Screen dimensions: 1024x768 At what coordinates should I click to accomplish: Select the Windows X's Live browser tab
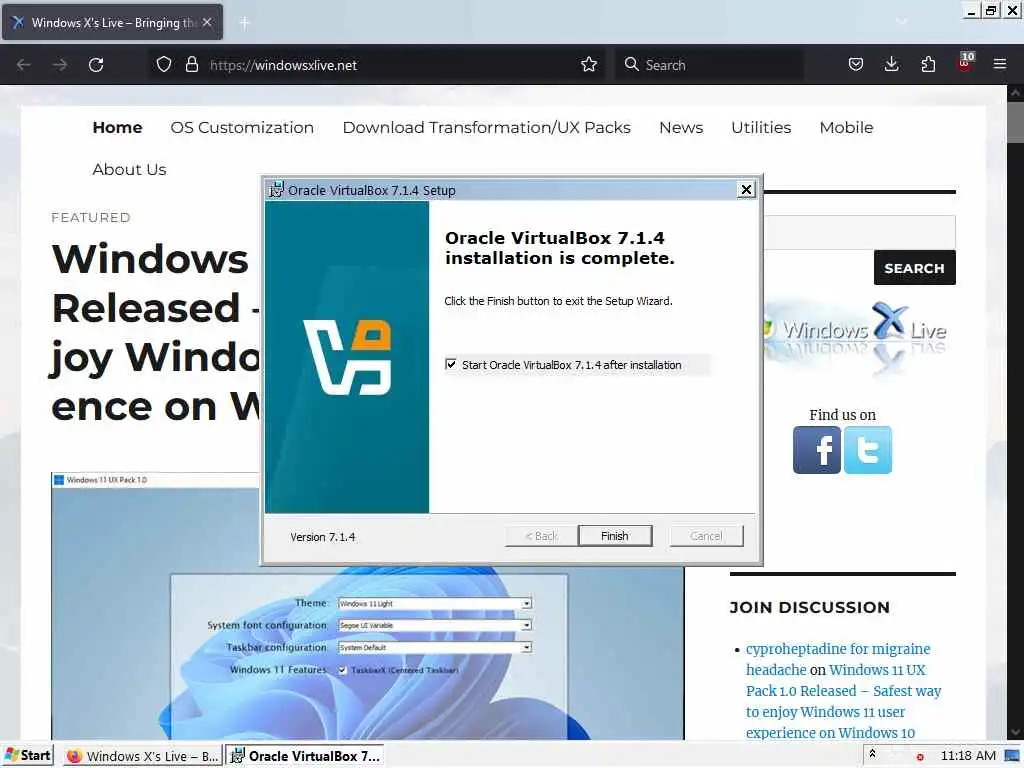[112, 22]
